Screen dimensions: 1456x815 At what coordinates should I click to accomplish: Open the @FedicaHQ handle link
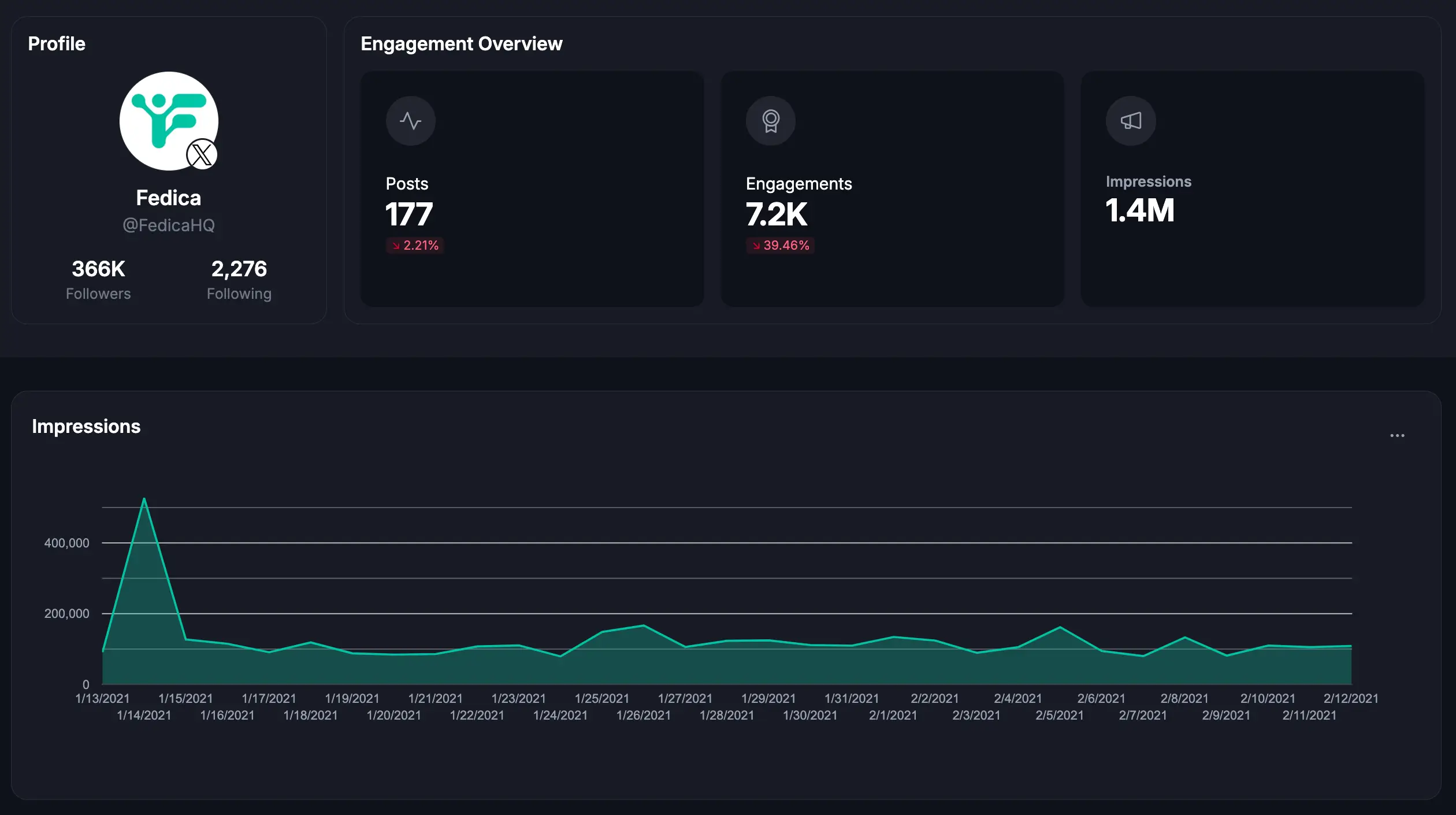click(168, 225)
